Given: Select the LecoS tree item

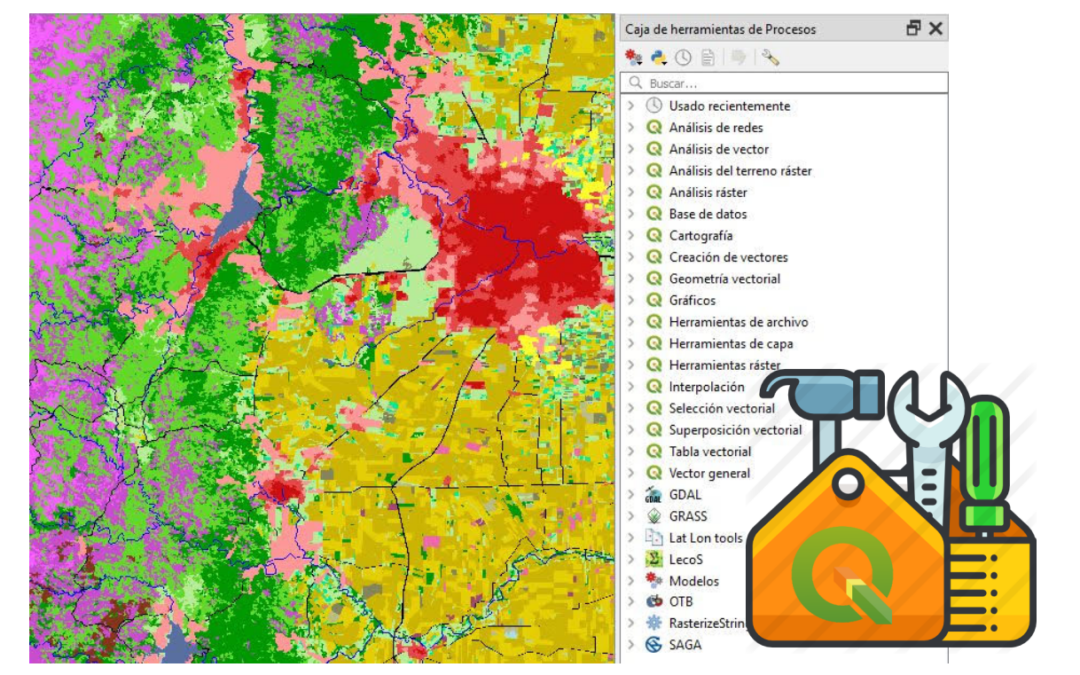Looking at the screenshot, I should (686, 559).
